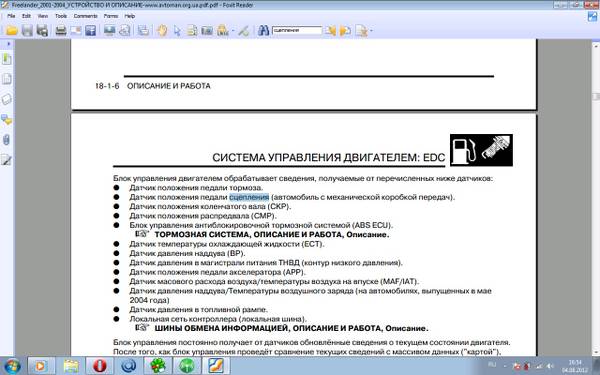Open the Attachments paperclip panel
Viewport: 600px width, 375px height.
(x=7, y=139)
